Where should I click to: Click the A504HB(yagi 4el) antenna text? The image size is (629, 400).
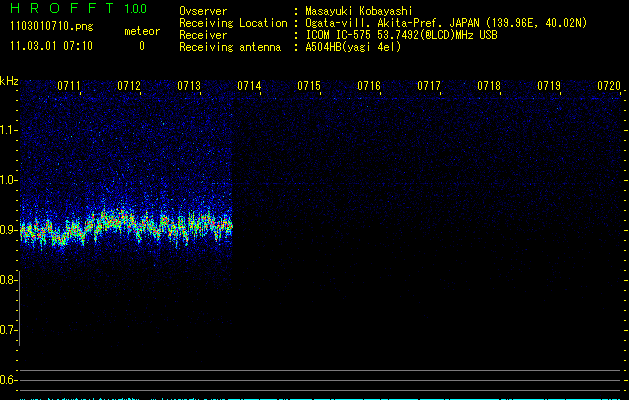[353, 47]
